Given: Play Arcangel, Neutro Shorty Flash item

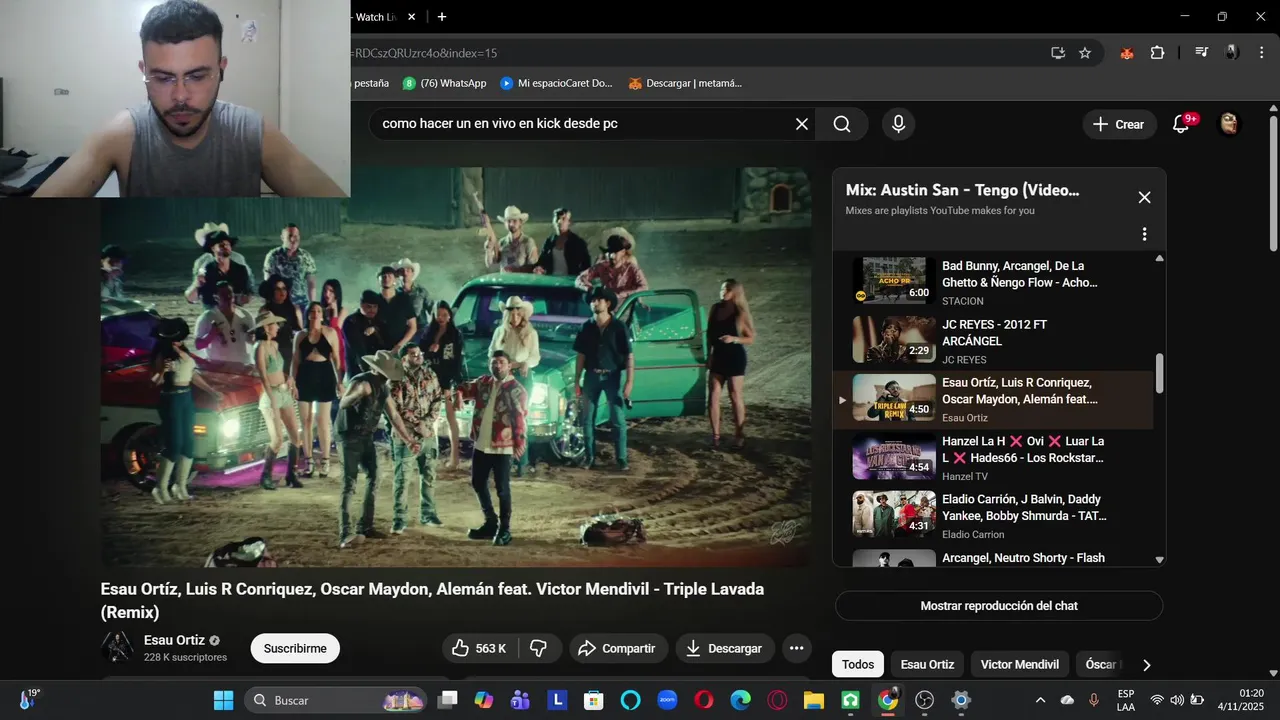Looking at the screenshot, I should [x=993, y=558].
